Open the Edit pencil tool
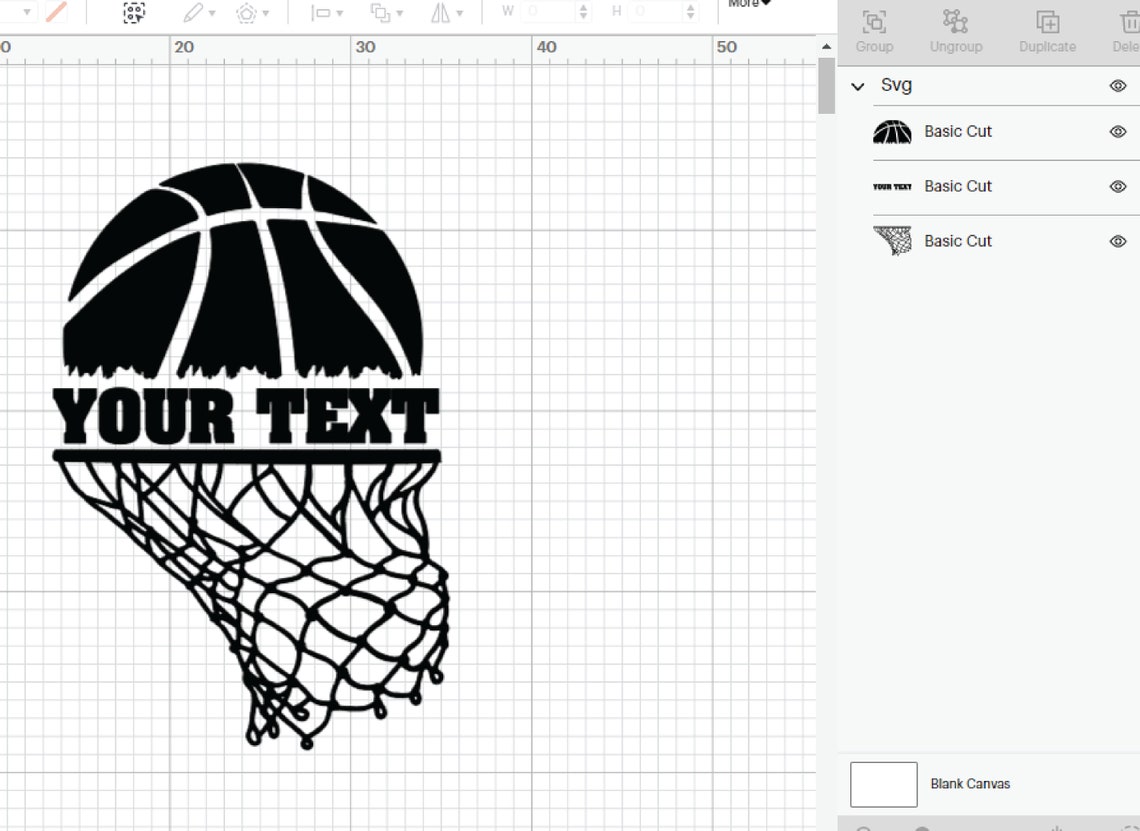 (193, 13)
